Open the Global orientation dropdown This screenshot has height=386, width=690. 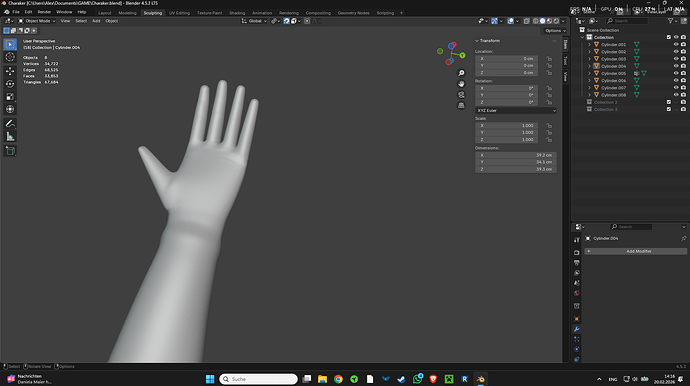pyautogui.click(x=255, y=21)
